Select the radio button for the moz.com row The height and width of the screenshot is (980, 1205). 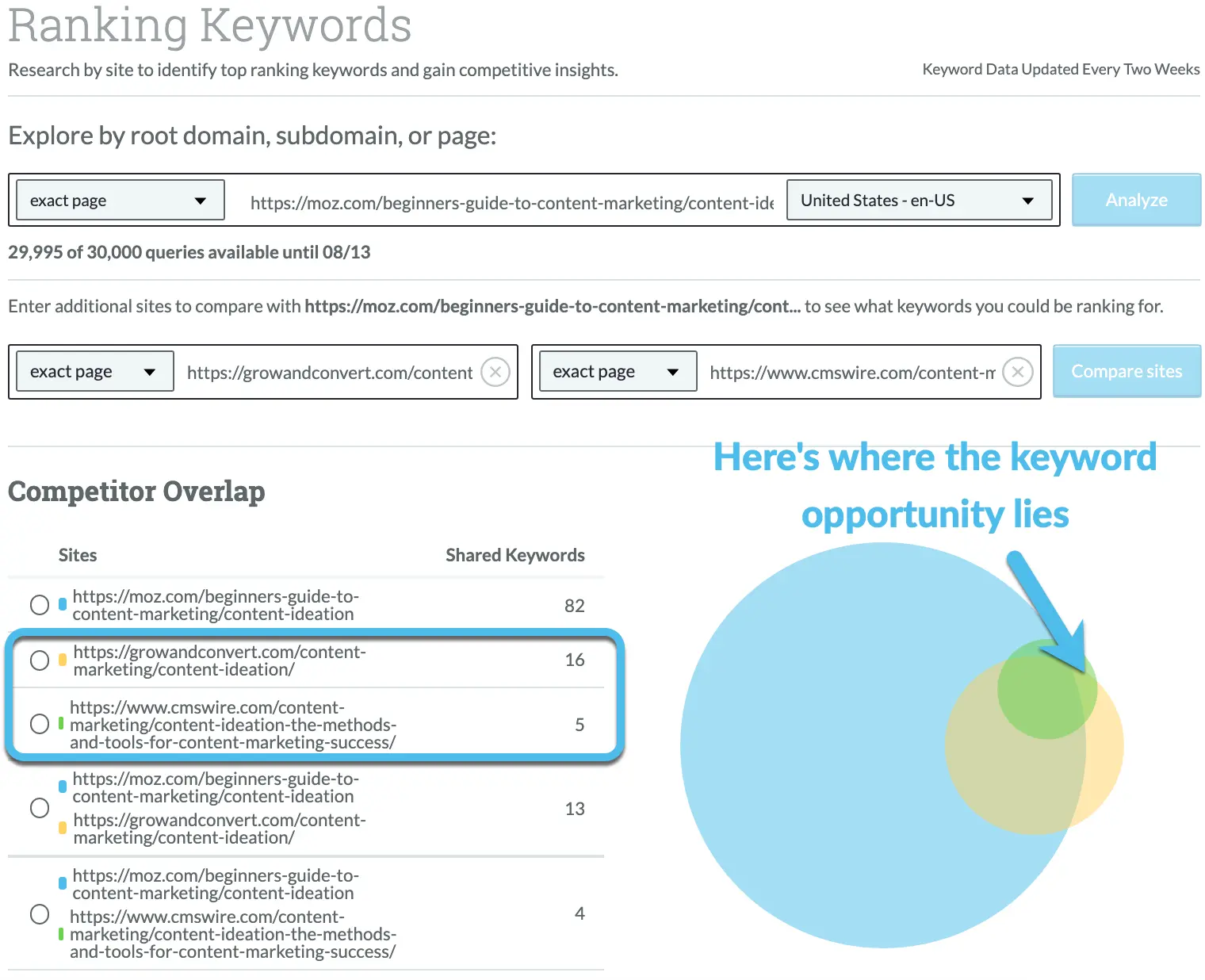40,604
